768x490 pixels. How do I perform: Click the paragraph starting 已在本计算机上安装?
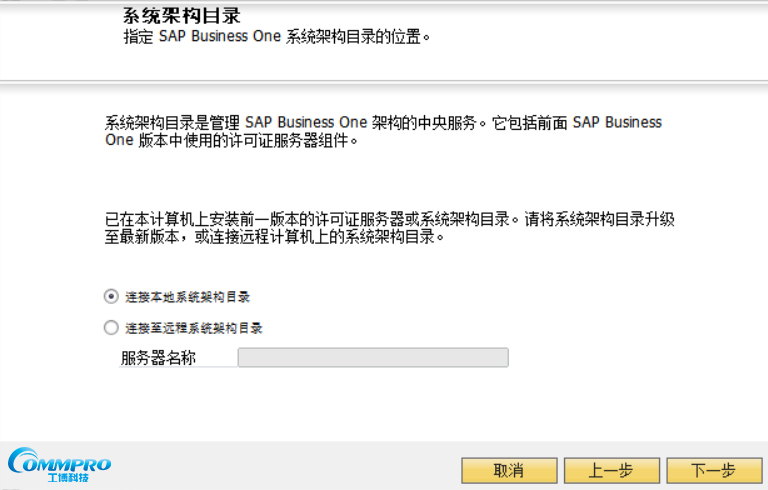(383, 221)
